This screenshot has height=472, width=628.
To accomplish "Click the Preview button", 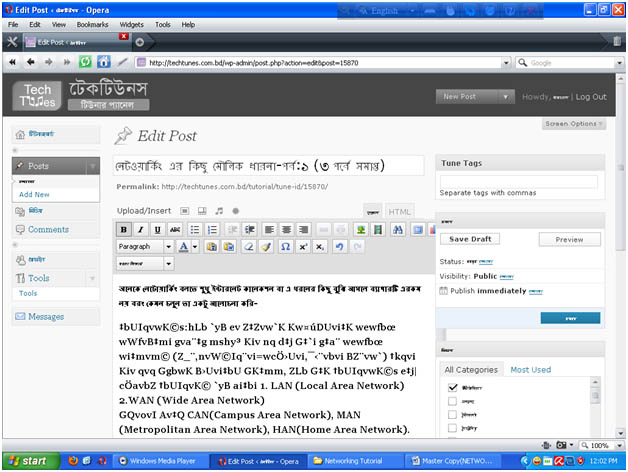I will [570, 239].
